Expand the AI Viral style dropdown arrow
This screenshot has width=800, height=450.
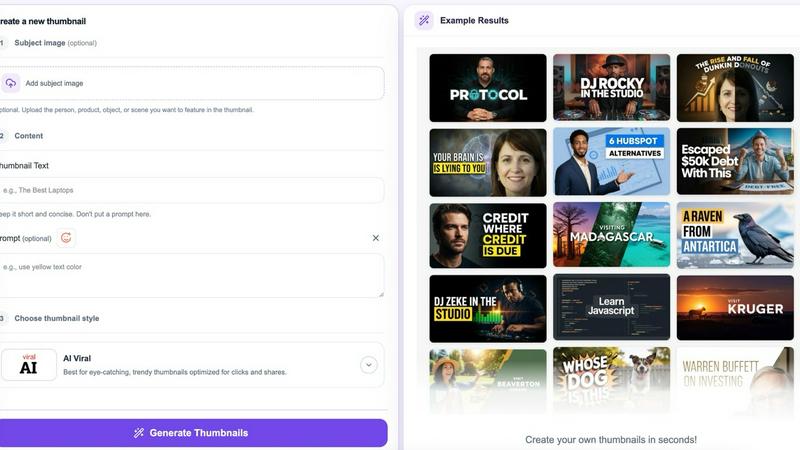368,365
